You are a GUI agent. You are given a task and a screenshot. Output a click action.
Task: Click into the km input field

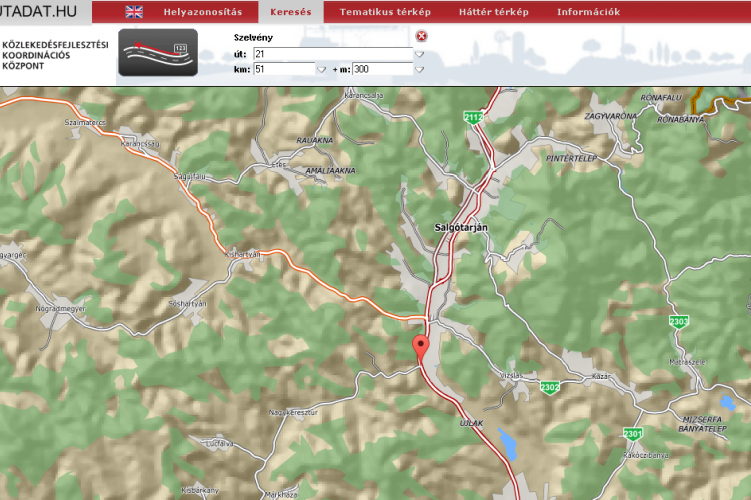coord(283,70)
